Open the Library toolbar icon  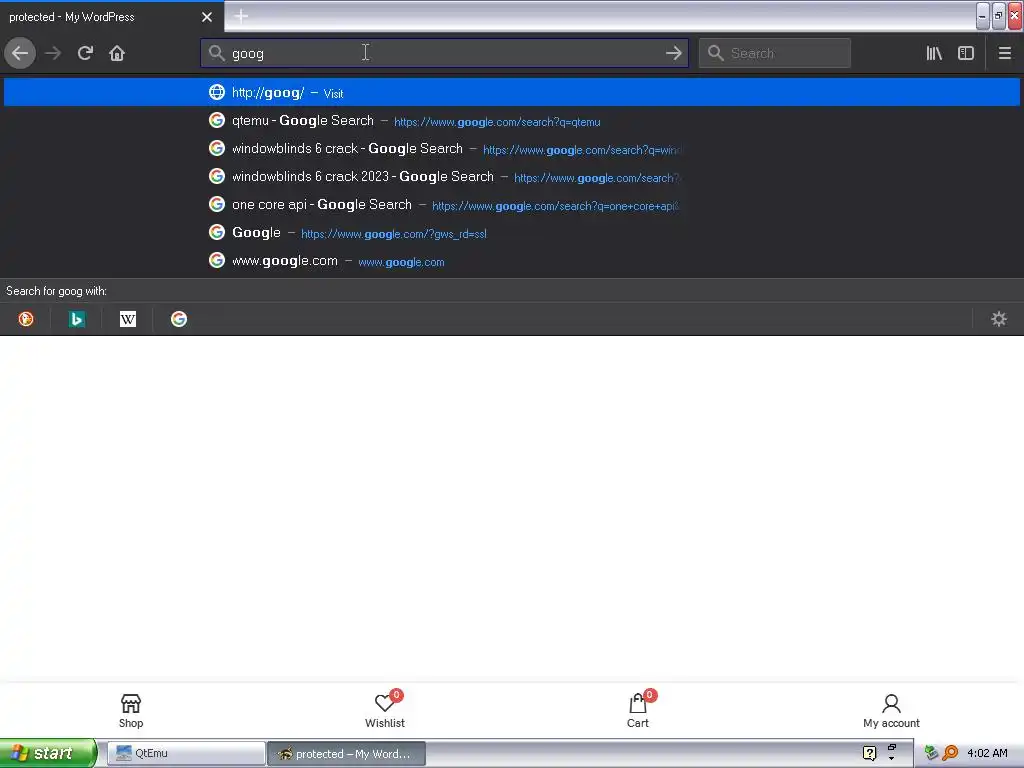click(x=934, y=53)
